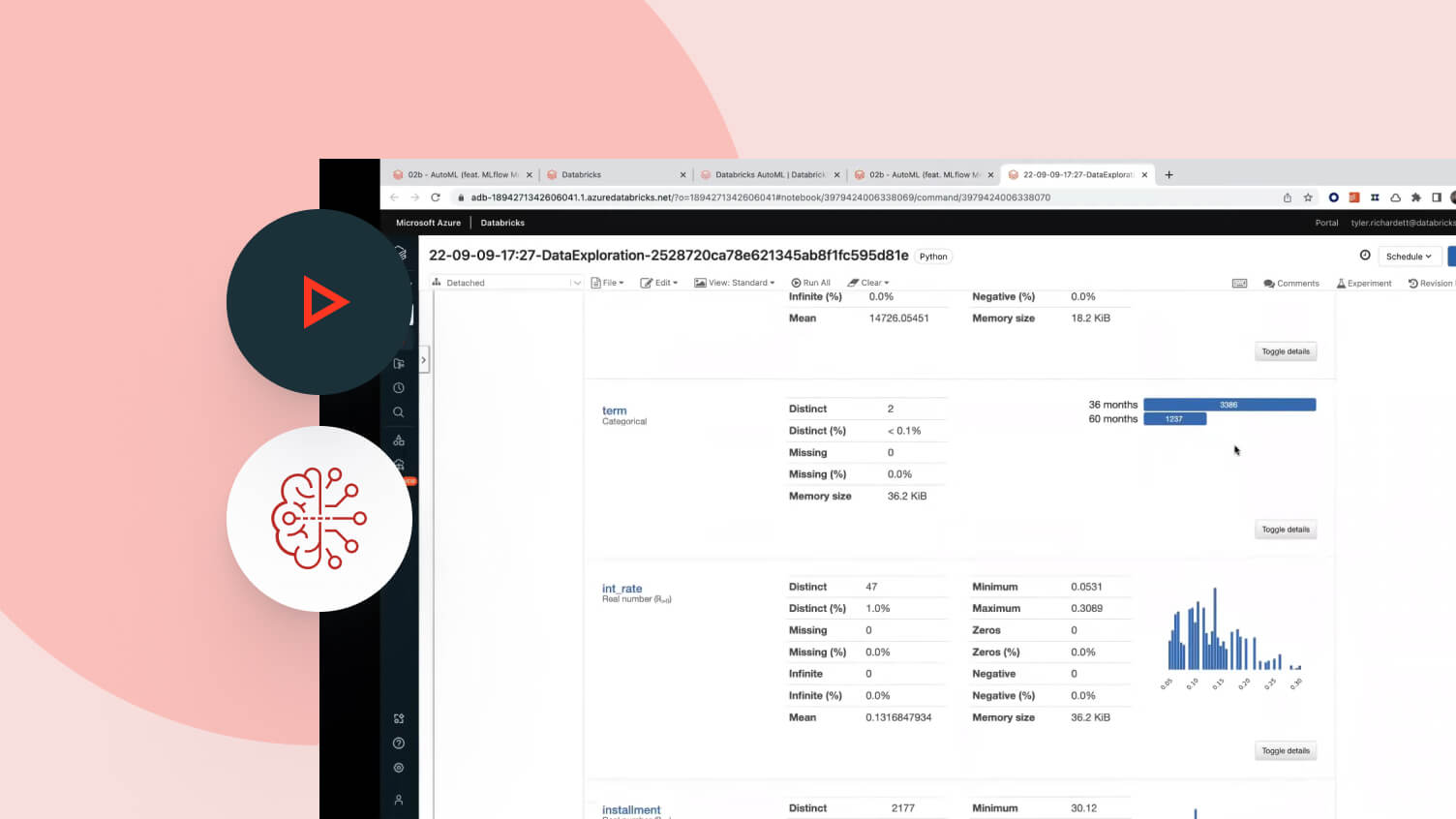Open a new browser tab
Viewport: 1456px width, 819px height.
[1169, 175]
